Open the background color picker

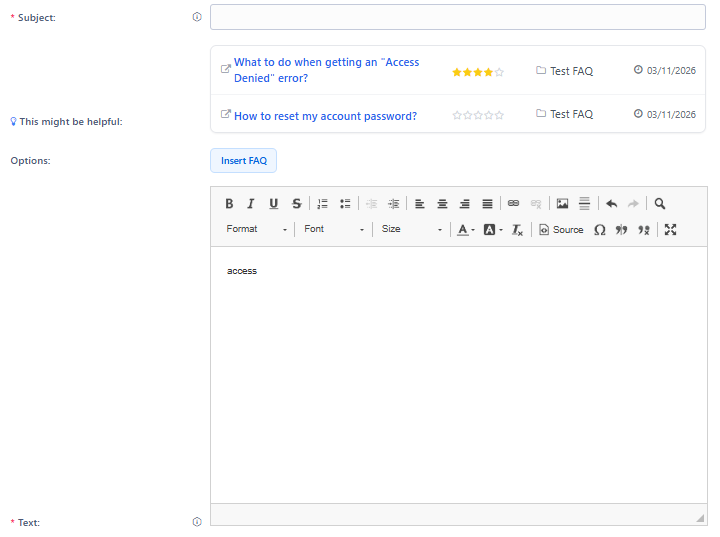click(x=493, y=230)
